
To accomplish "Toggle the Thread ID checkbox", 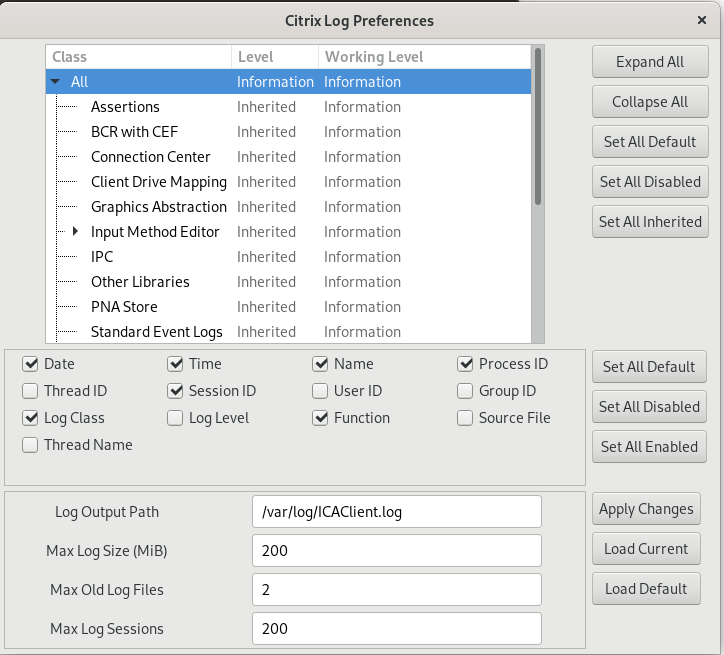I will [x=30, y=391].
